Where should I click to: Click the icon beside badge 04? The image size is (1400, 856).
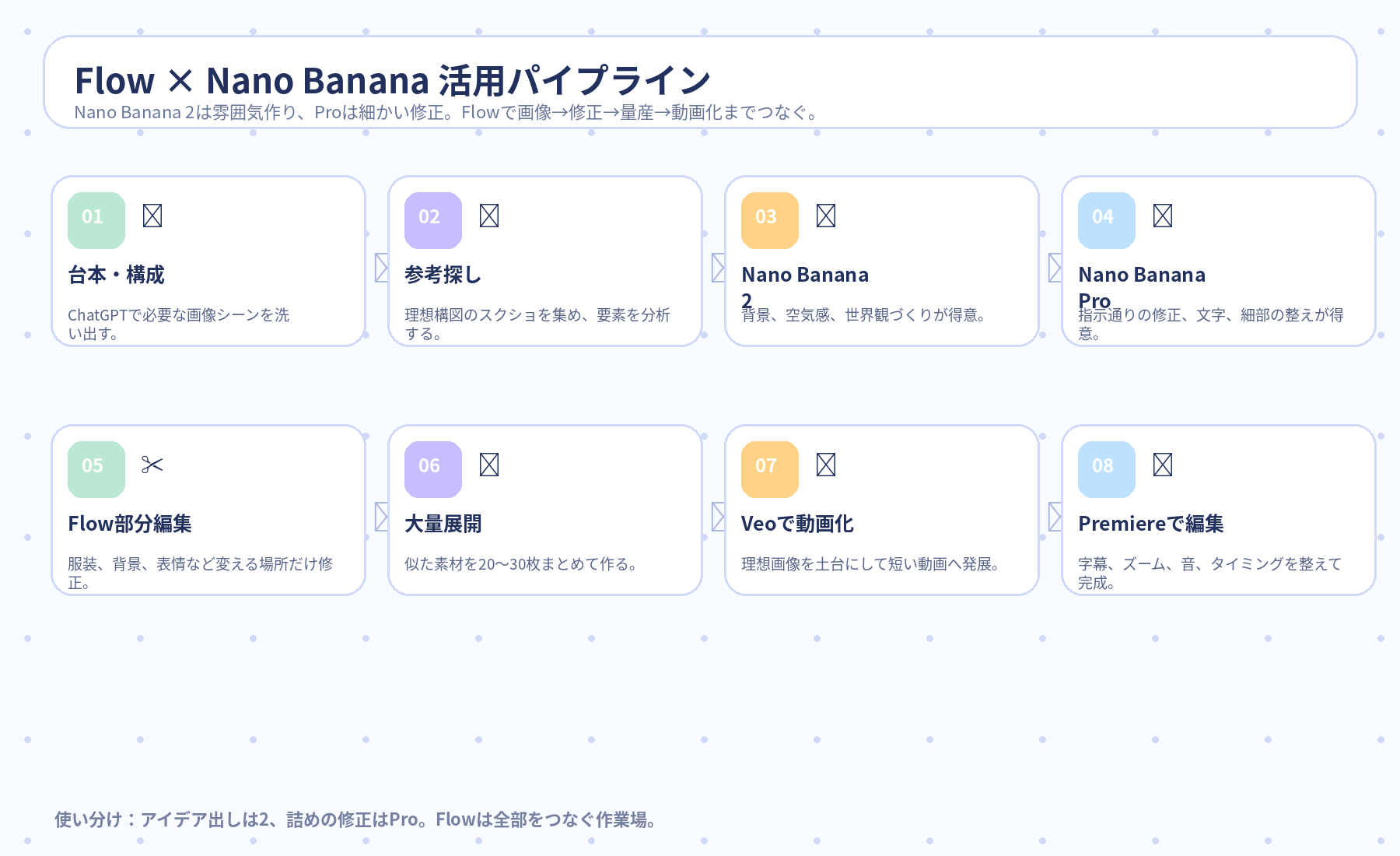[1163, 216]
